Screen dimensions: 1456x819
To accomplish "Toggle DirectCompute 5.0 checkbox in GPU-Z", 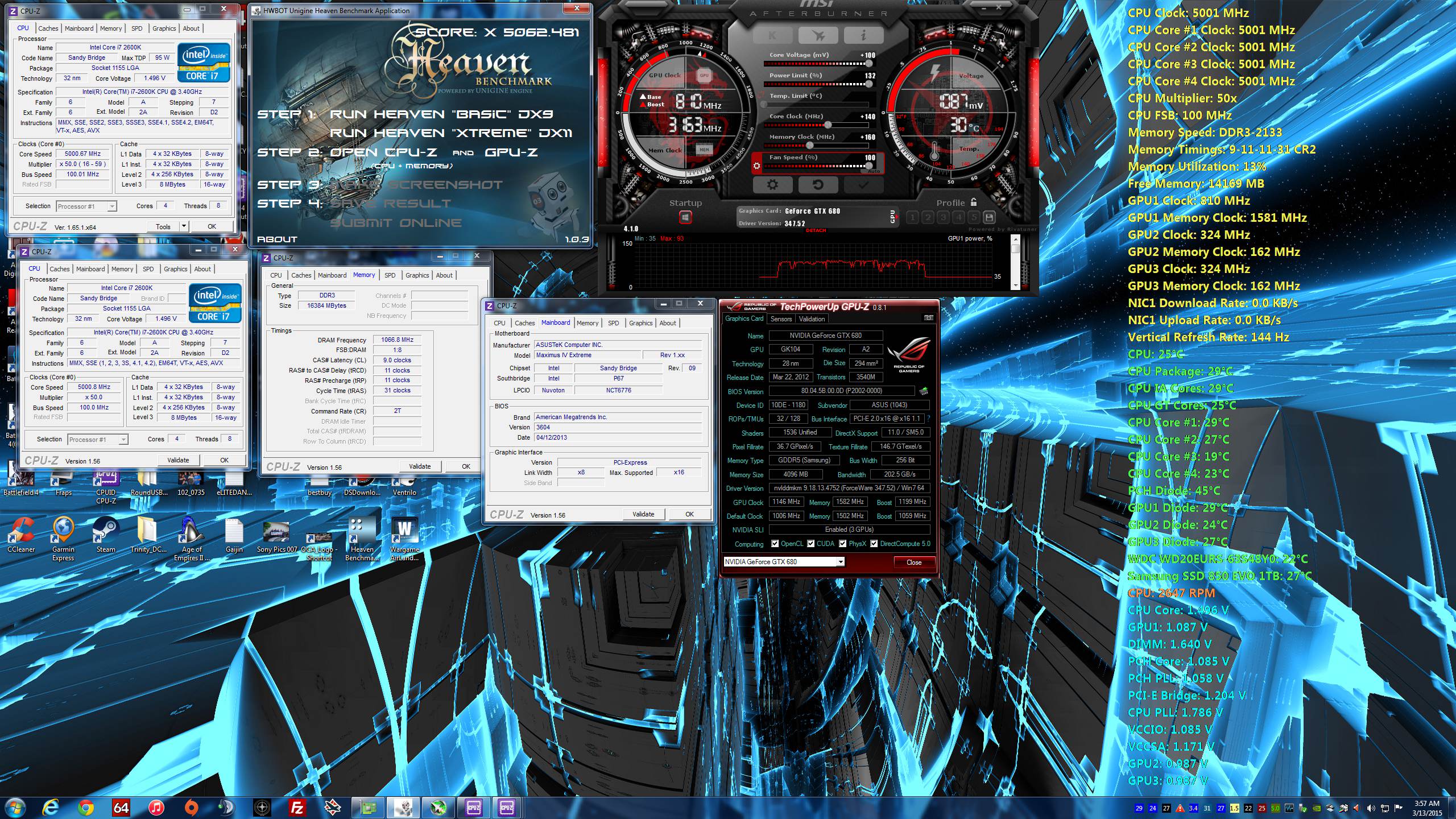I will tap(874, 544).
